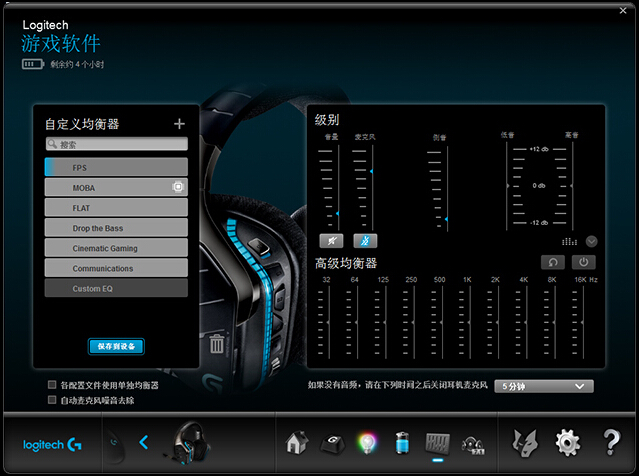Click the trash bin delete icon
The width and height of the screenshot is (639, 476).
coord(216,344)
